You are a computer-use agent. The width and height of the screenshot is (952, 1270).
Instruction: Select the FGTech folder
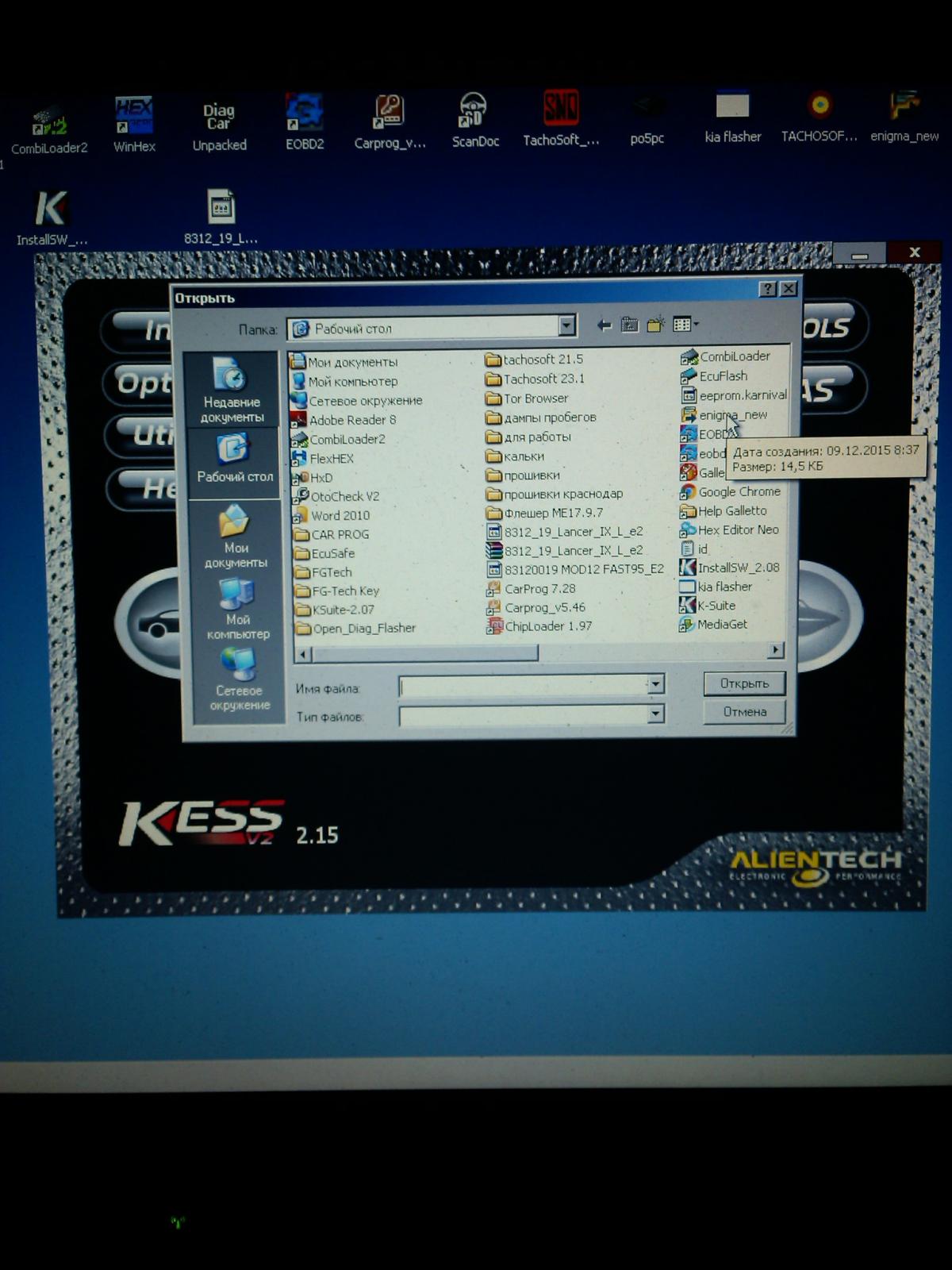pyautogui.click(x=323, y=572)
